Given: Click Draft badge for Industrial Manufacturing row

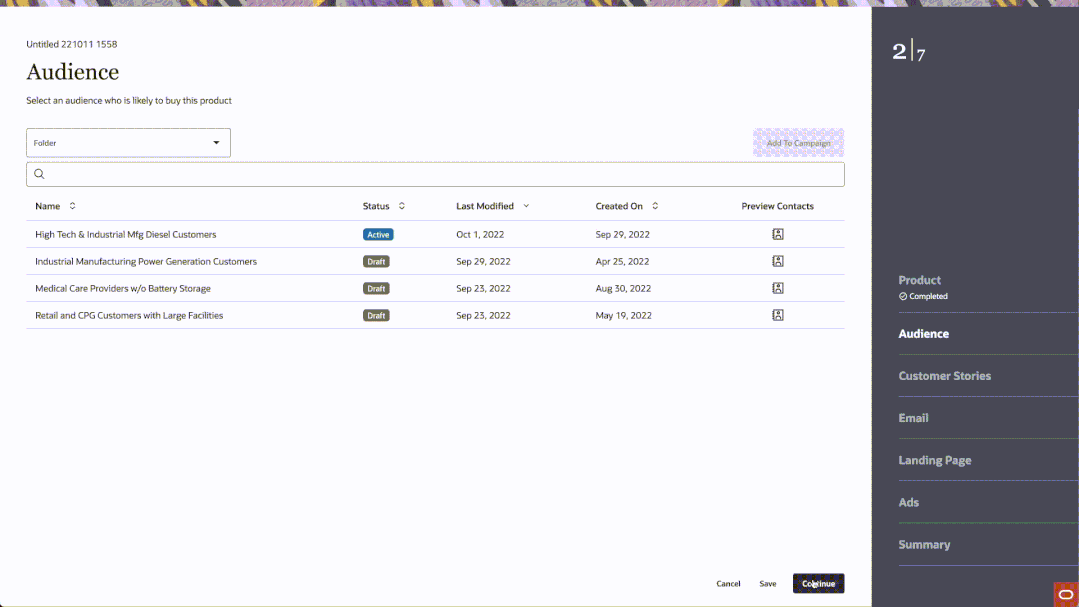Looking at the screenshot, I should point(376,262).
